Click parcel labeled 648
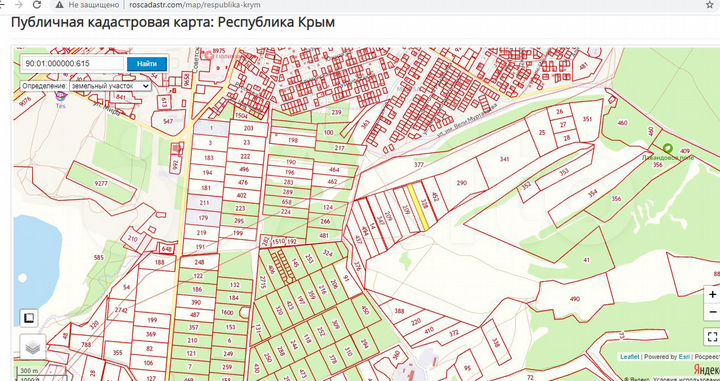 (x=167, y=249)
